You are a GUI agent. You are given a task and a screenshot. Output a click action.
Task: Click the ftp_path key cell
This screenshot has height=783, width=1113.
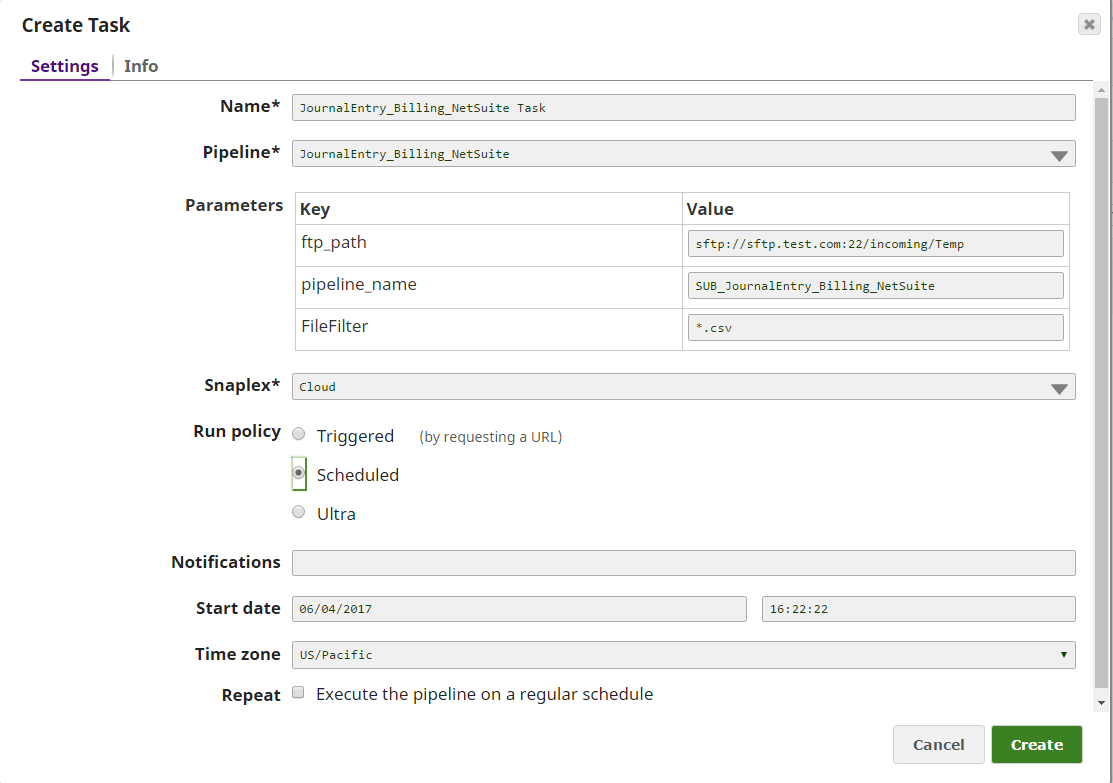tap(488, 245)
